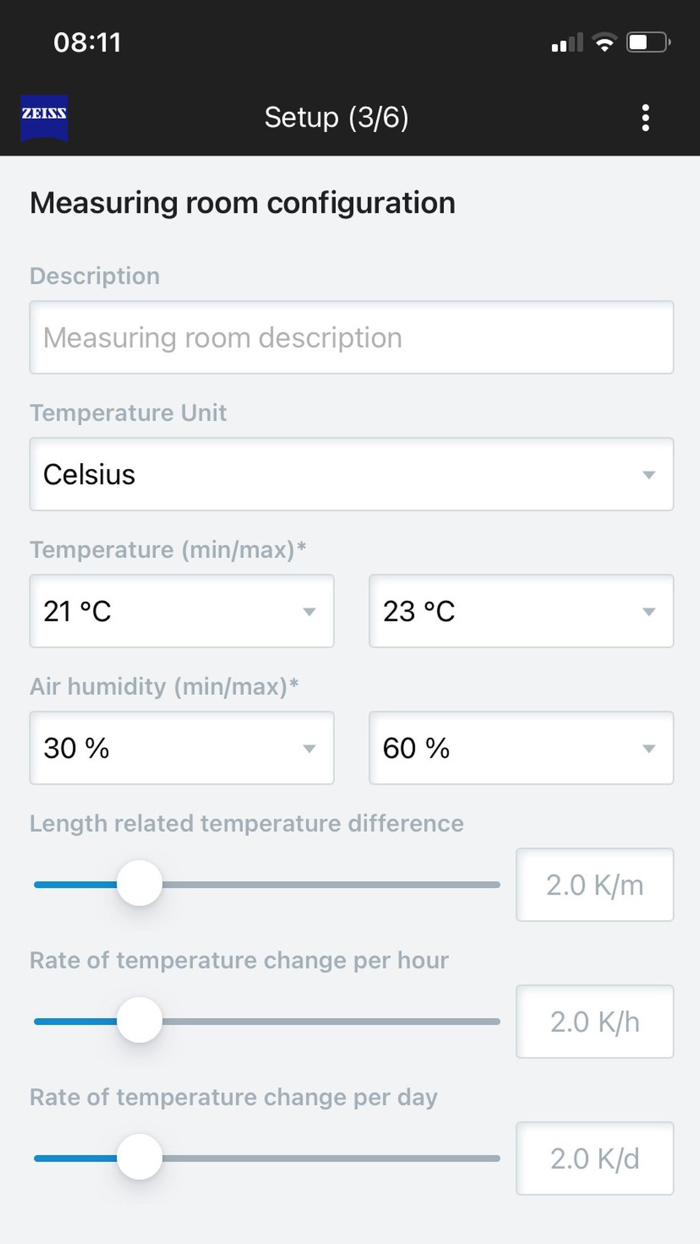Click the Measuring room description field
Screen dimensions: 700x1244
351,337
